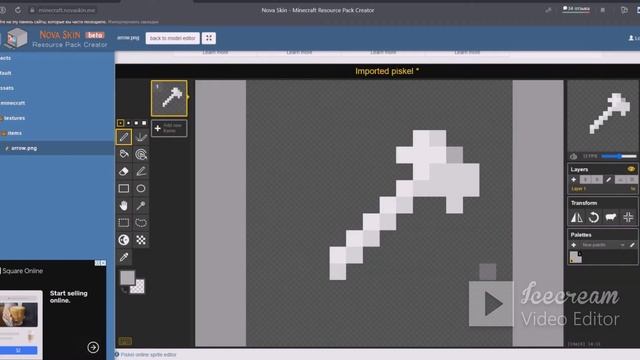Choose the smallest pen size
Screen dimensions: 640x360
click(x=120, y=123)
